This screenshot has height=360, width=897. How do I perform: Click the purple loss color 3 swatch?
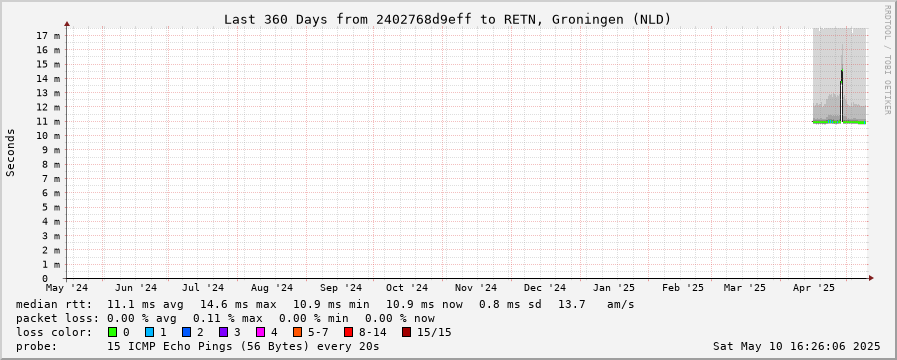tap(223, 332)
